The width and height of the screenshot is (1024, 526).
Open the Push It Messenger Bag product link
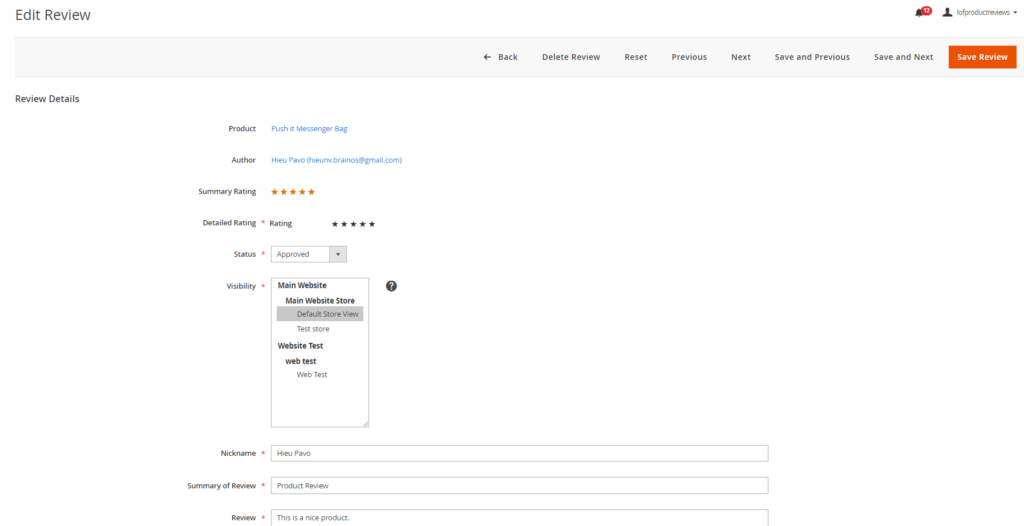309,129
